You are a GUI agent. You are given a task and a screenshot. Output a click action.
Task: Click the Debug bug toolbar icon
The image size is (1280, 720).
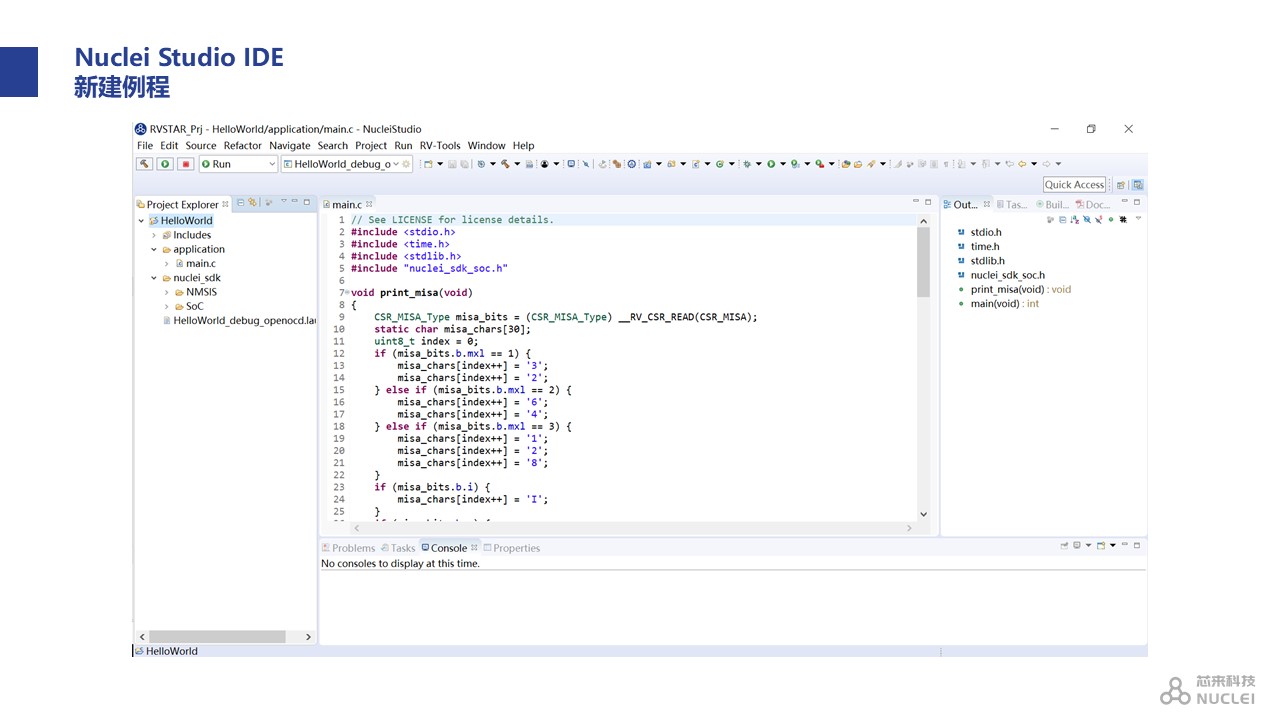[747, 164]
